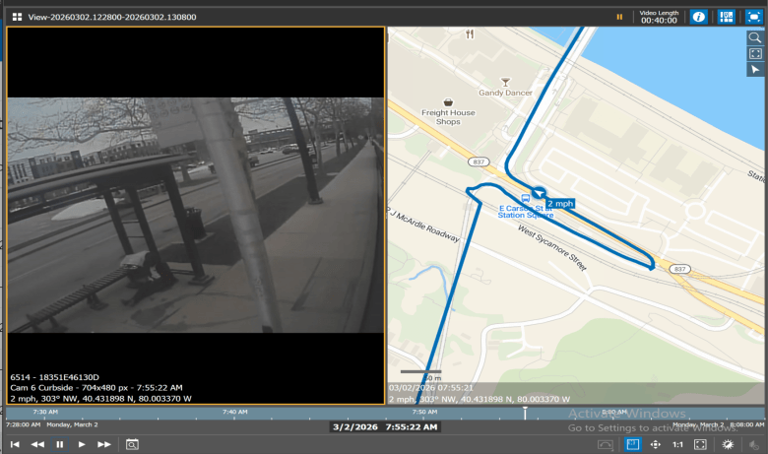
Task: Click the Cam 6 Curbside video pane
Action: click(x=195, y=215)
